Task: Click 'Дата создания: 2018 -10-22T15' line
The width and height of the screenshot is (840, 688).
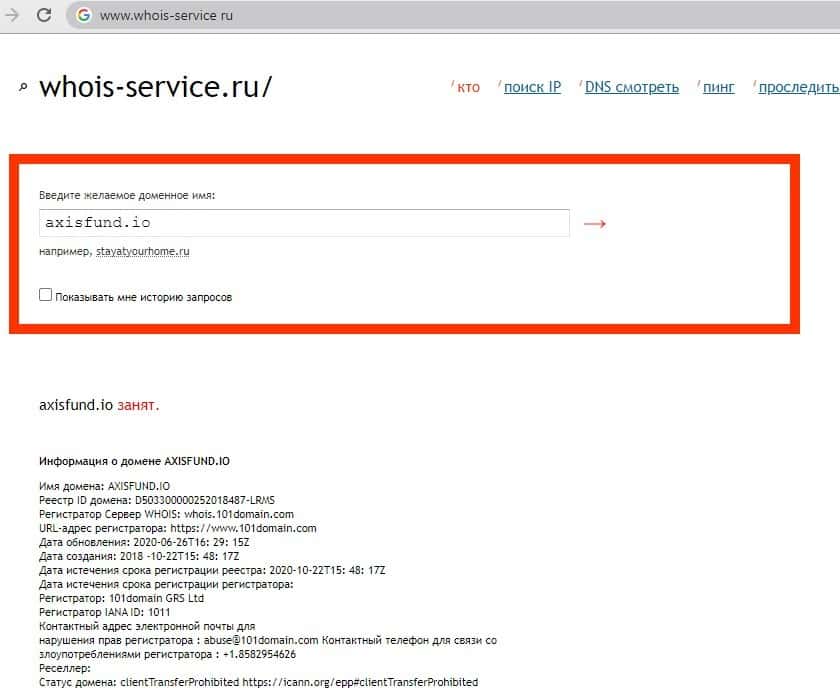Action: coord(139,556)
